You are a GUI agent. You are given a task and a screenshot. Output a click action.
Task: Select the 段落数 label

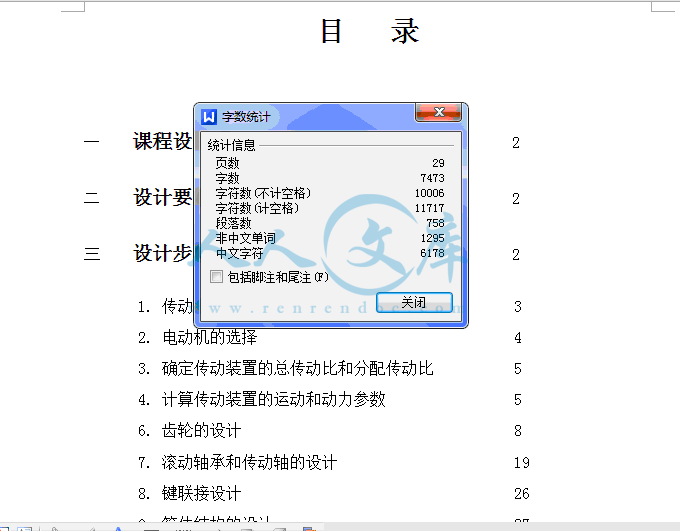pyautogui.click(x=233, y=223)
